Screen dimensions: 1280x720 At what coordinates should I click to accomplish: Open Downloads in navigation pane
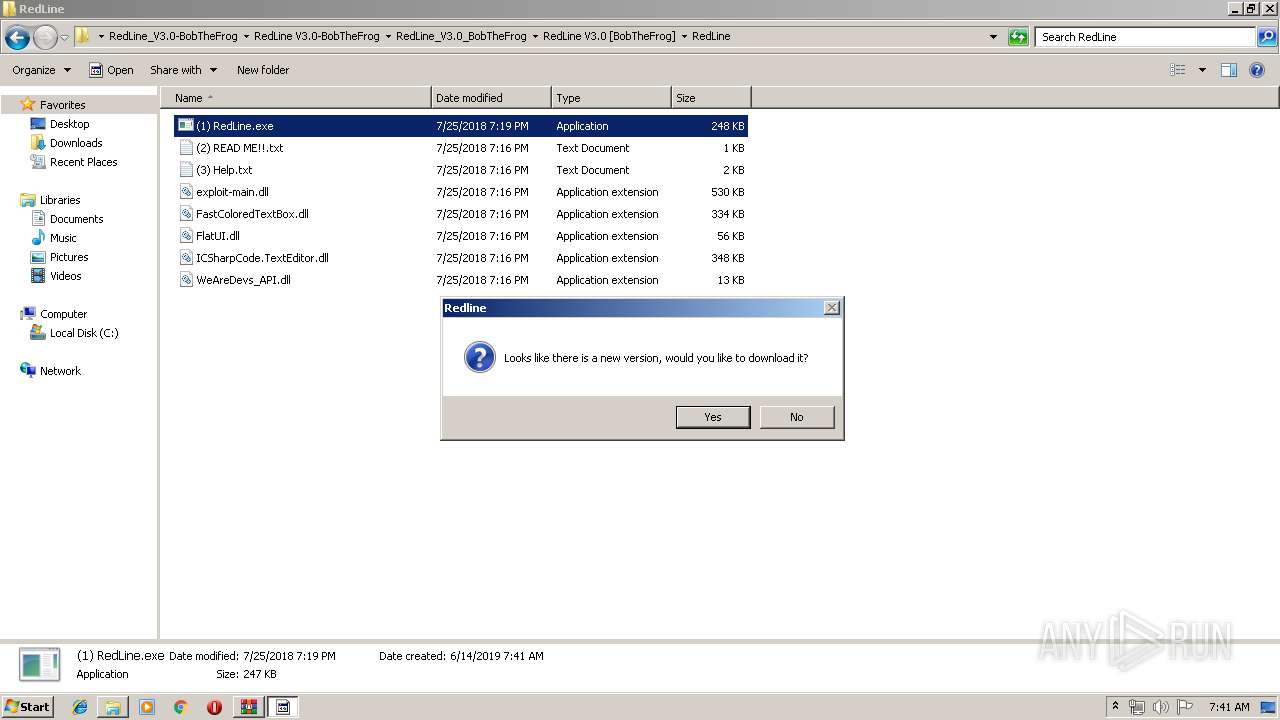point(76,143)
